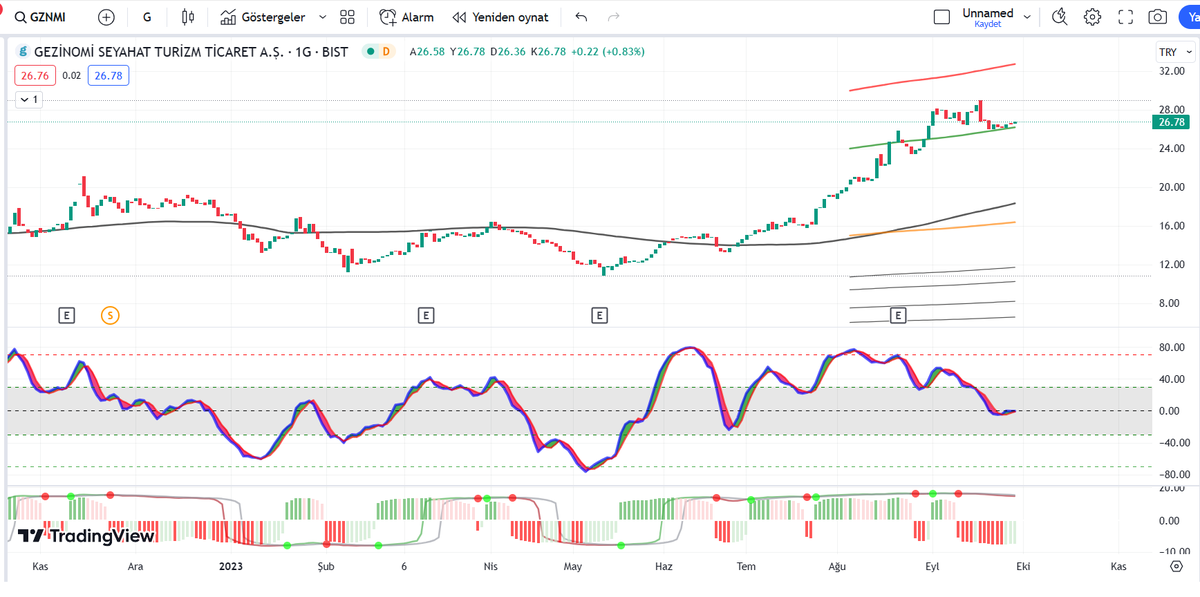This screenshot has height=597, width=1200.
Task: Click the 32.00 price scale label
Action: (1172, 72)
